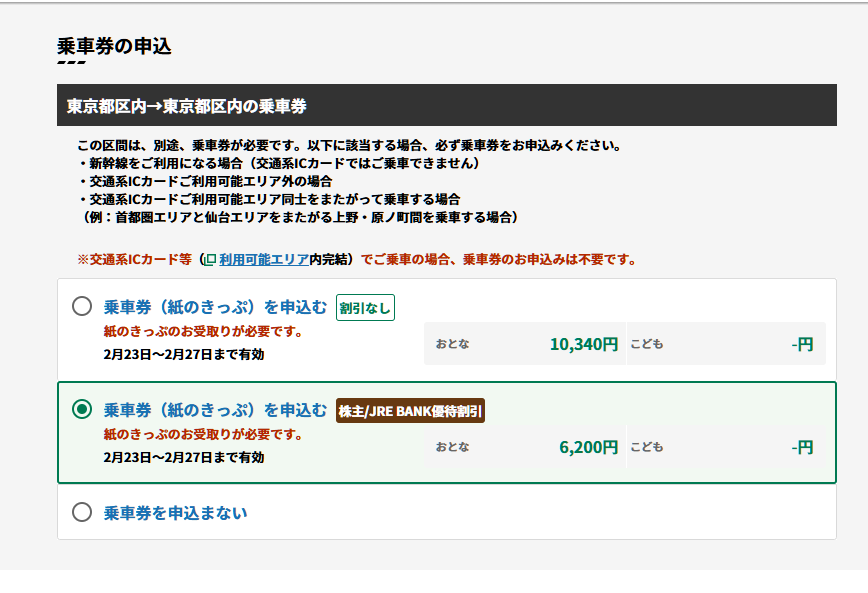Click the 乗車券を申込まない label

[x=175, y=513]
